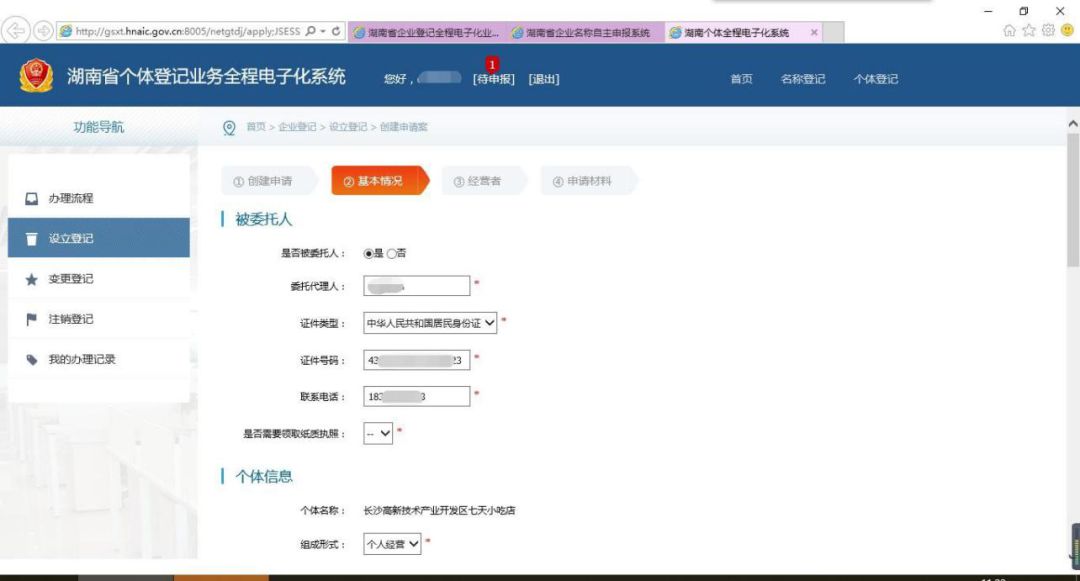Click the smiley feedback icon

[1067, 30]
